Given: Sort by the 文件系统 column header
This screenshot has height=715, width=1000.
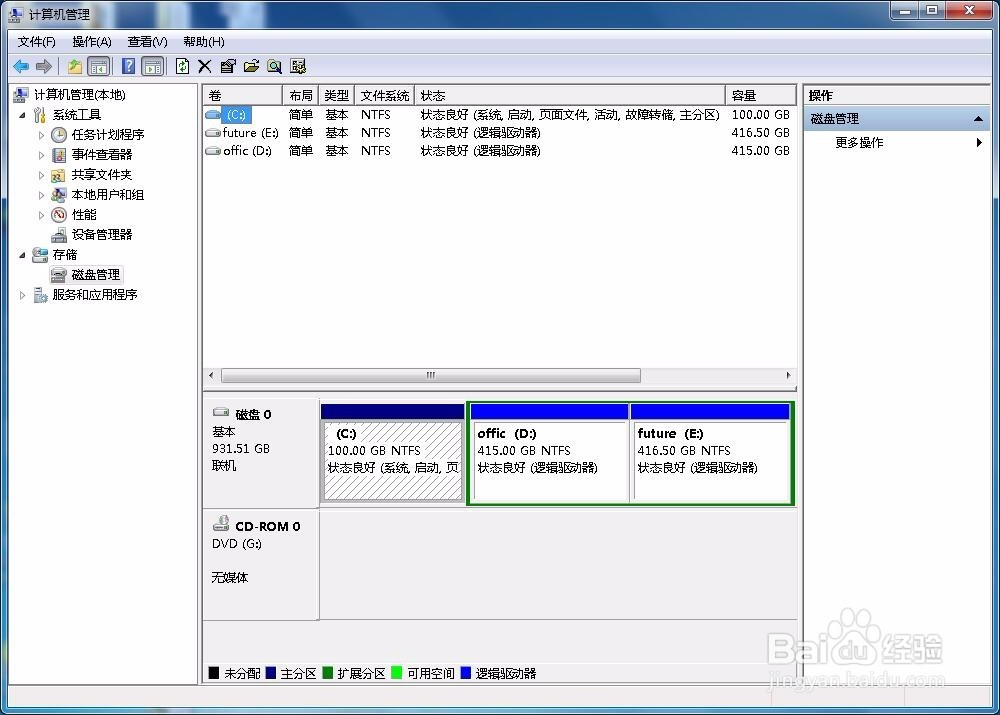Looking at the screenshot, I should pos(385,96).
